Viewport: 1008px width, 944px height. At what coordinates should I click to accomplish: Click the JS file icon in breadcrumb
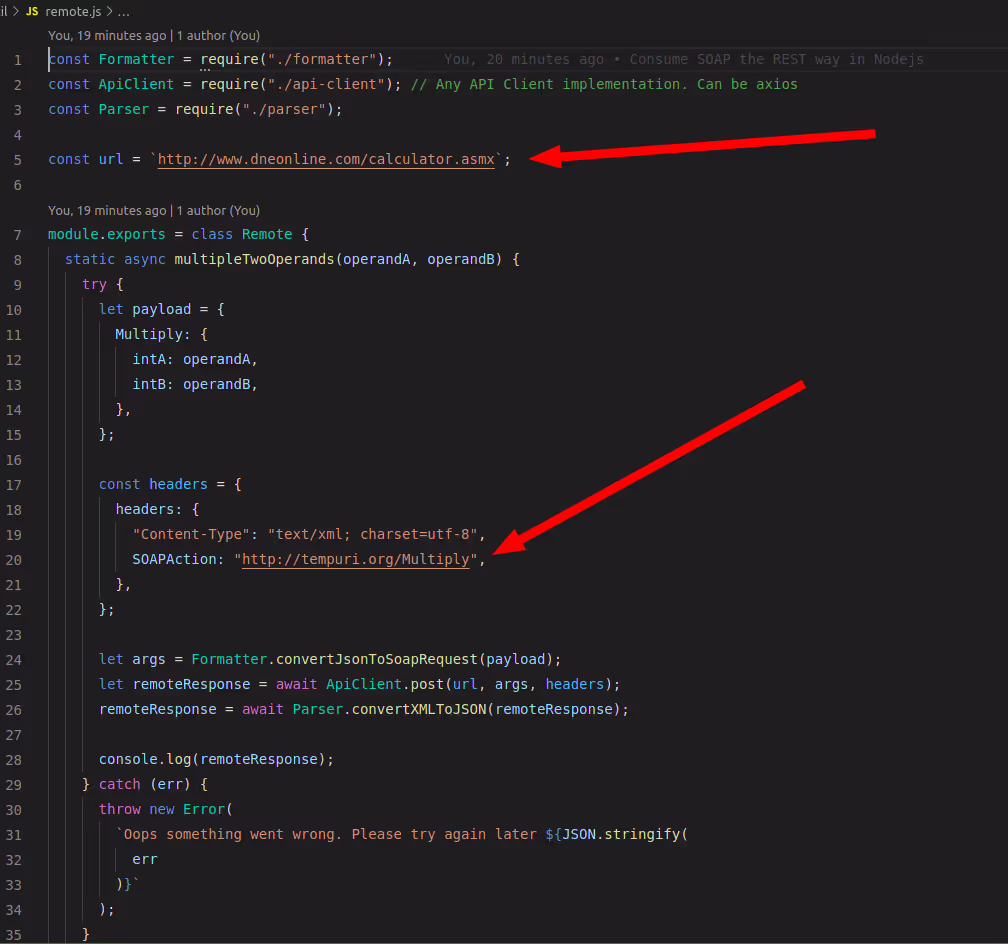32,12
